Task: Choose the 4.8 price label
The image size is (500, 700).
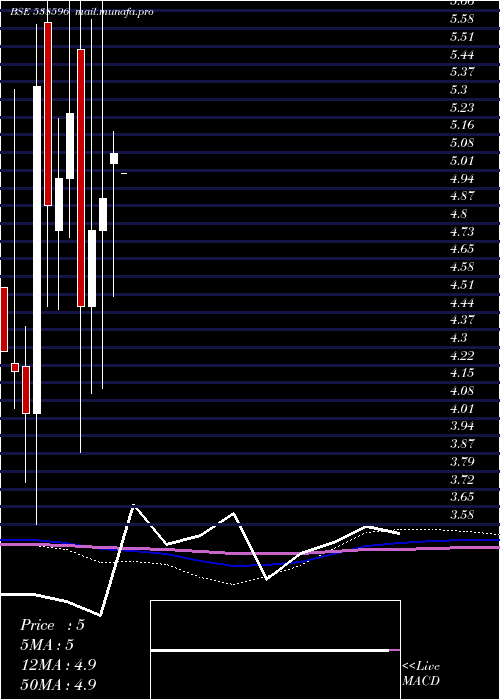Action: [458, 214]
